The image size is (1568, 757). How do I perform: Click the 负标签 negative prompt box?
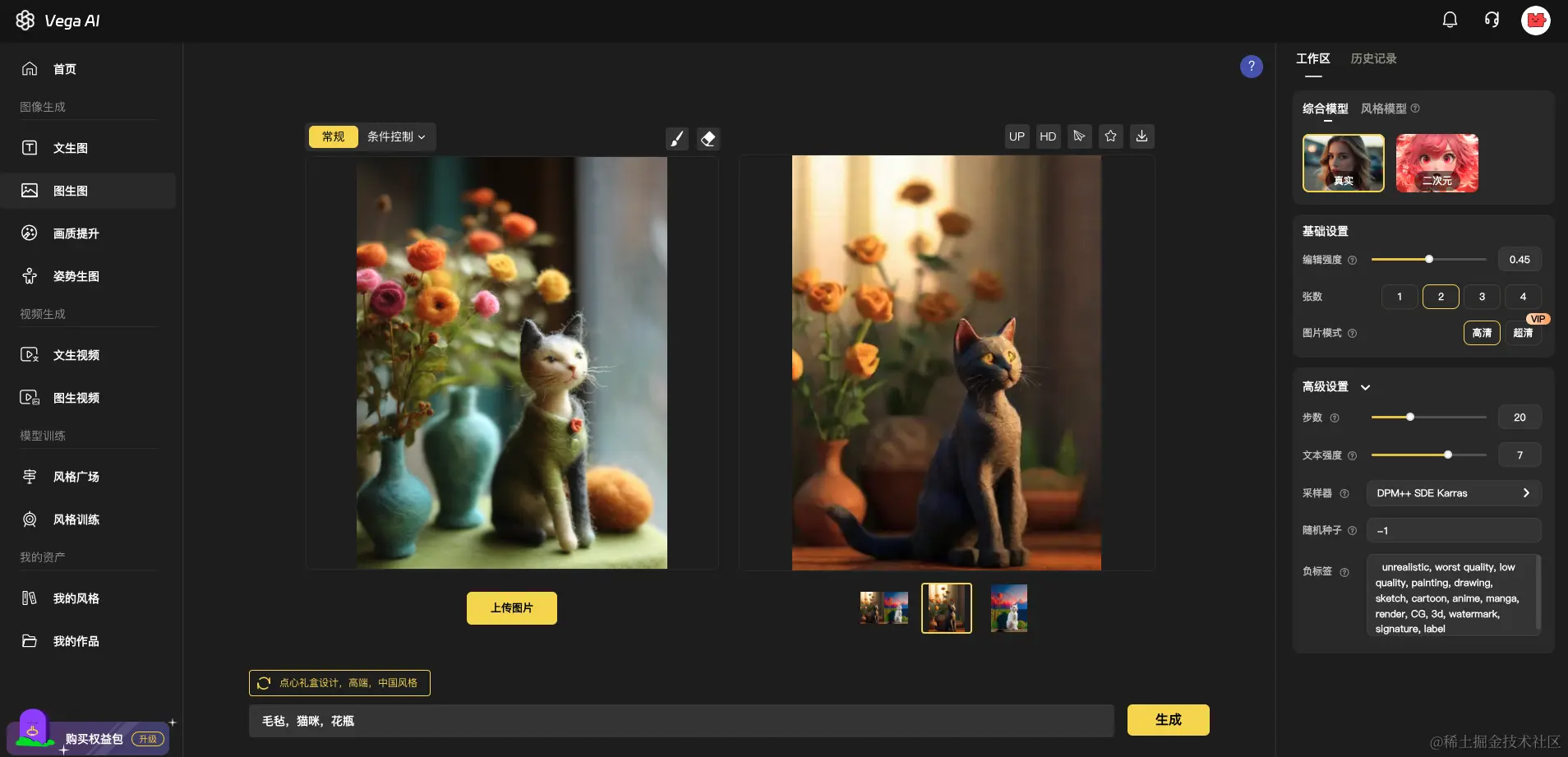(1453, 596)
